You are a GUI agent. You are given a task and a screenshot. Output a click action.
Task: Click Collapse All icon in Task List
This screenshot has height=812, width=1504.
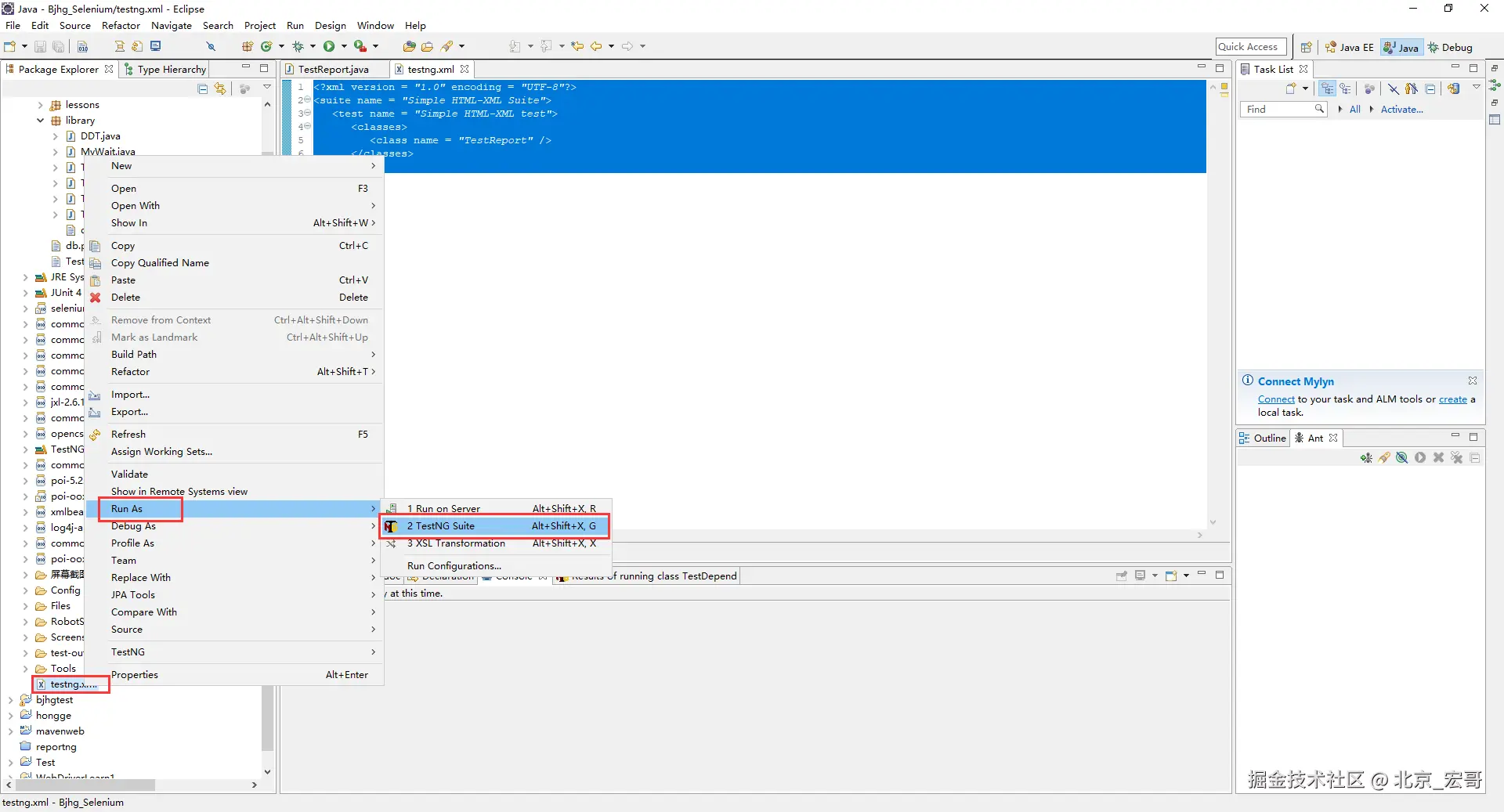point(1430,88)
